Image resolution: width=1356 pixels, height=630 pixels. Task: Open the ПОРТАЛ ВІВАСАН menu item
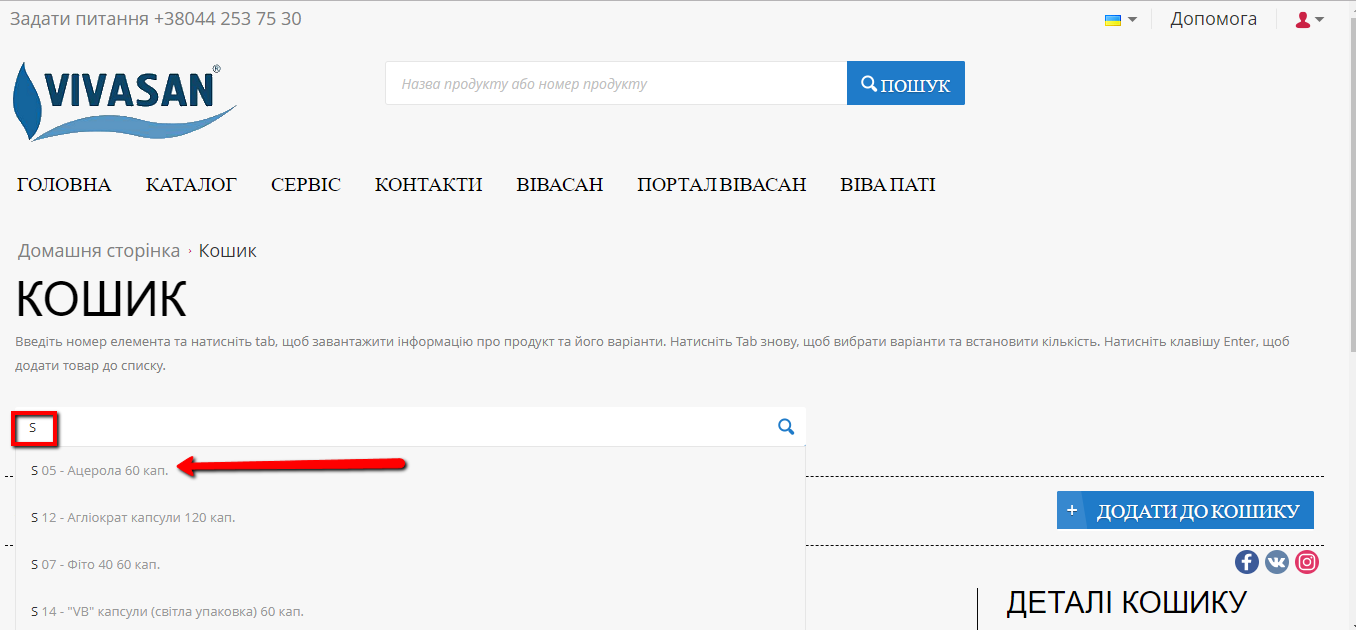722,185
